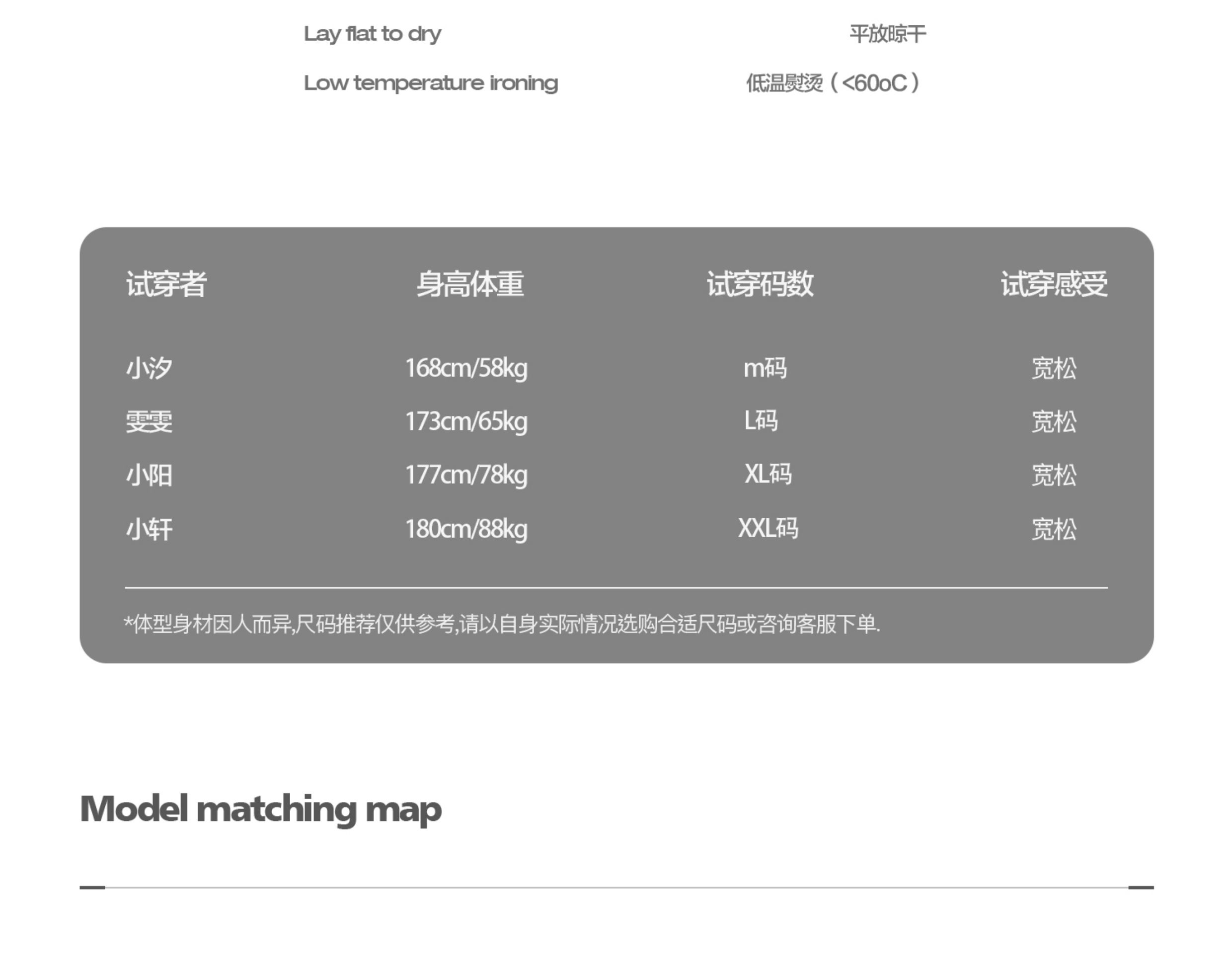Click the 177cm/78kg measurement cell
This screenshot has width=1232, height=978.
pyautogui.click(x=466, y=475)
